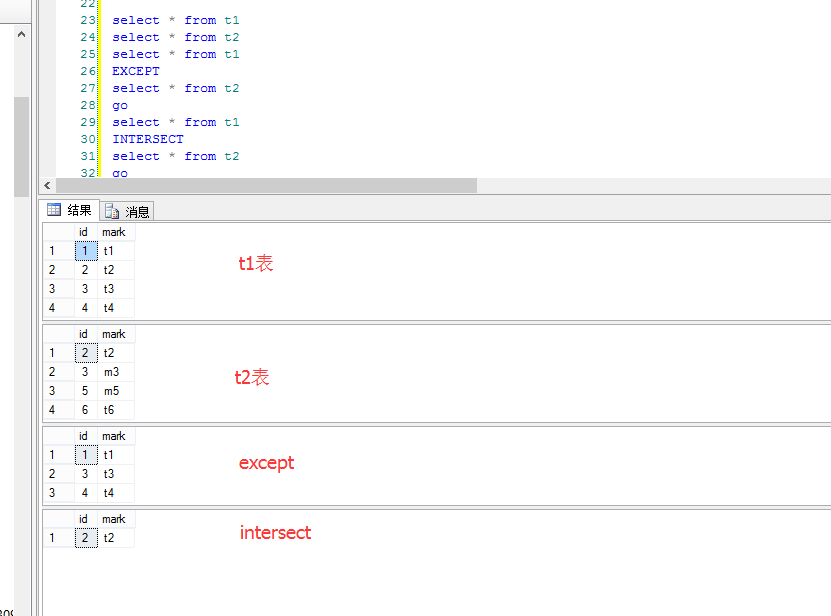Switch to the 结果 results tab

click(x=69, y=210)
